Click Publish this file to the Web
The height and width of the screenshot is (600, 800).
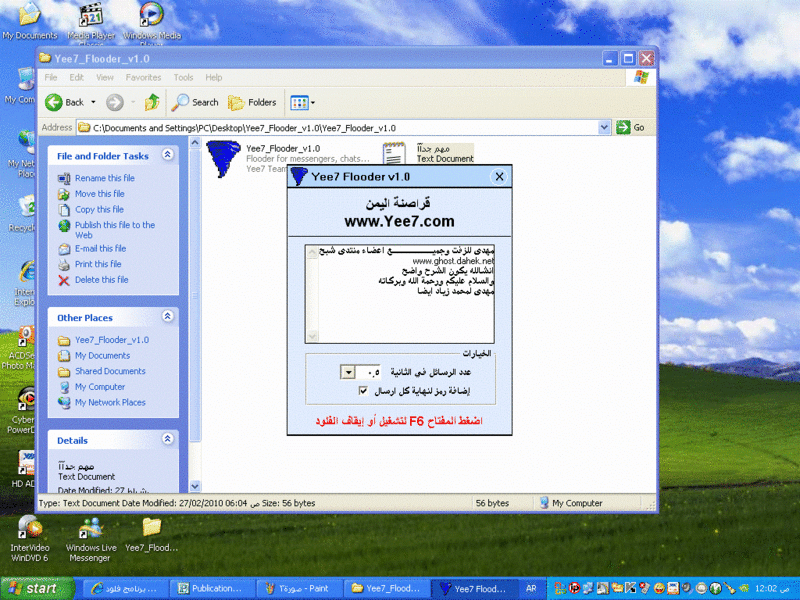point(115,230)
